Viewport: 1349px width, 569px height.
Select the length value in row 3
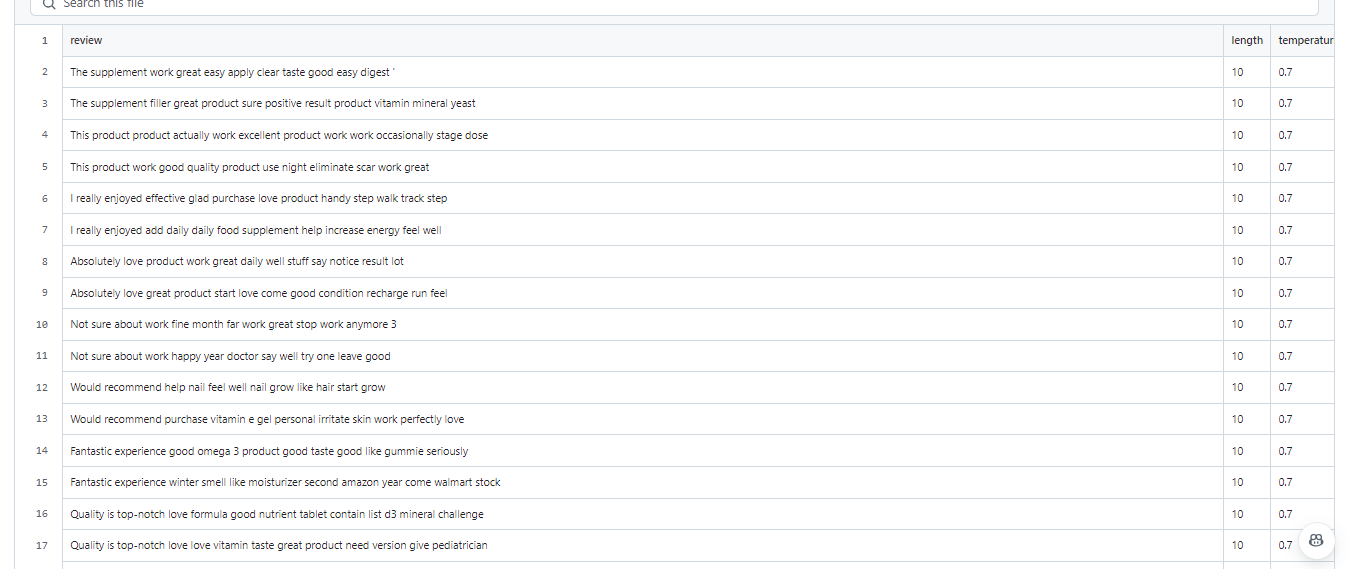(x=1237, y=103)
